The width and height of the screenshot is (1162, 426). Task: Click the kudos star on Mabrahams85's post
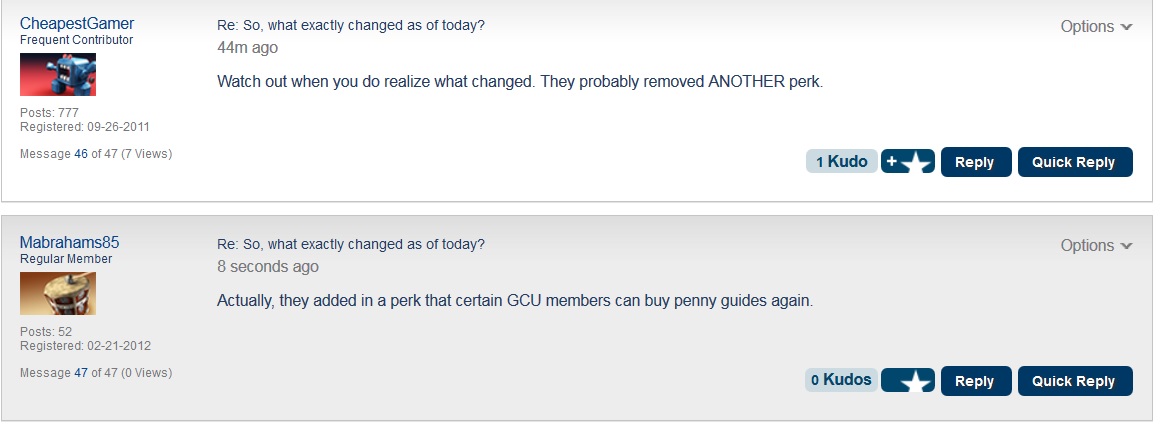908,381
